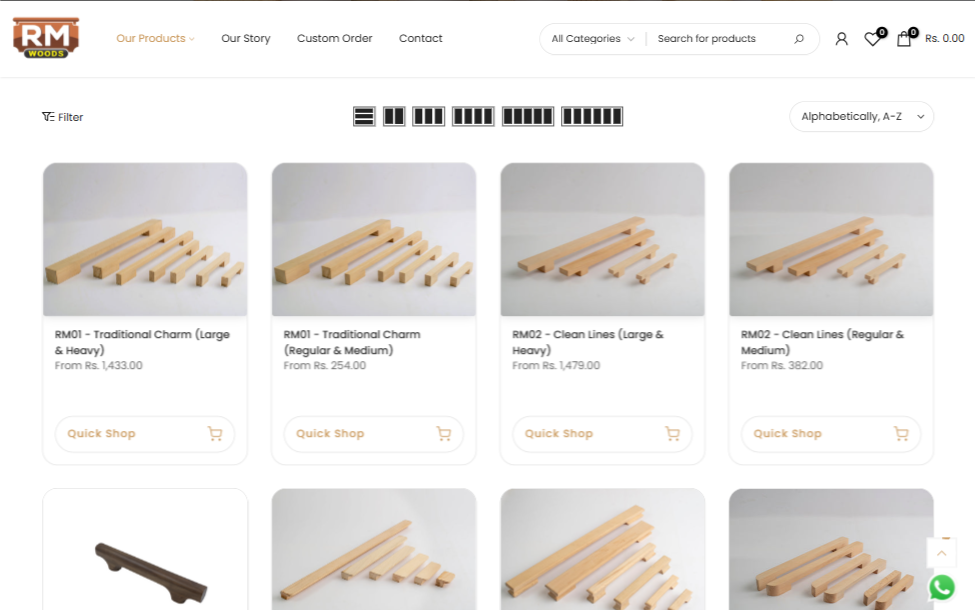Open RM02 Clean Lines Regular & Medium thumbnail

[831, 240]
